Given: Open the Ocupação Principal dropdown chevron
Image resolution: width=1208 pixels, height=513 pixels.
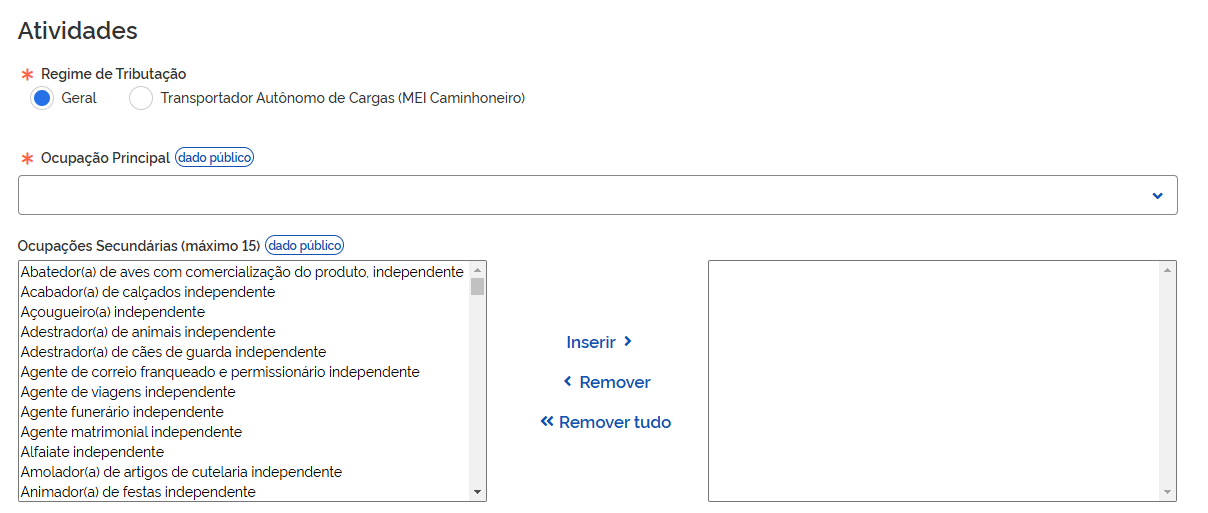Looking at the screenshot, I should (x=1157, y=195).
